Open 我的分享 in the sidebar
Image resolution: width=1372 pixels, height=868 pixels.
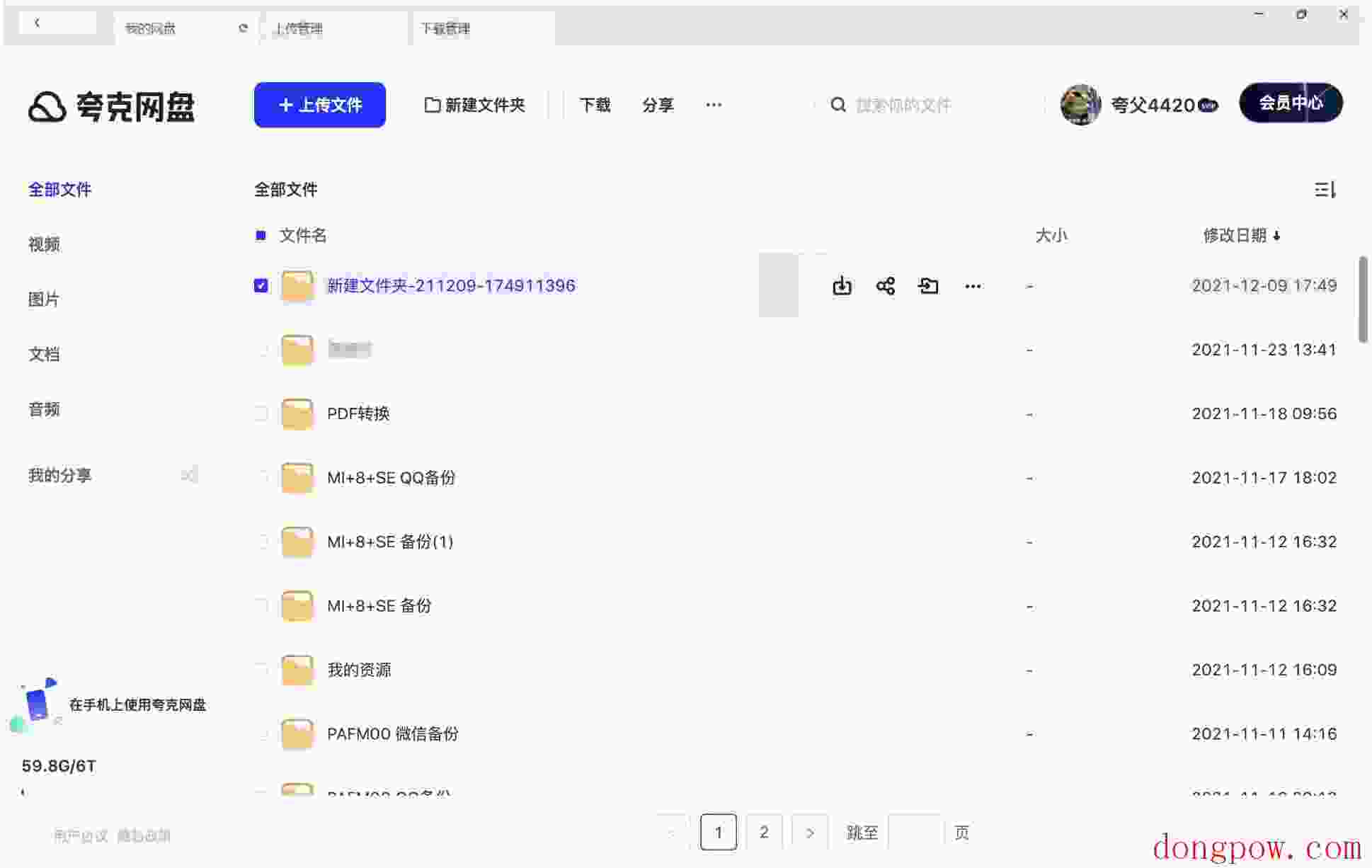tap(59, 475)
